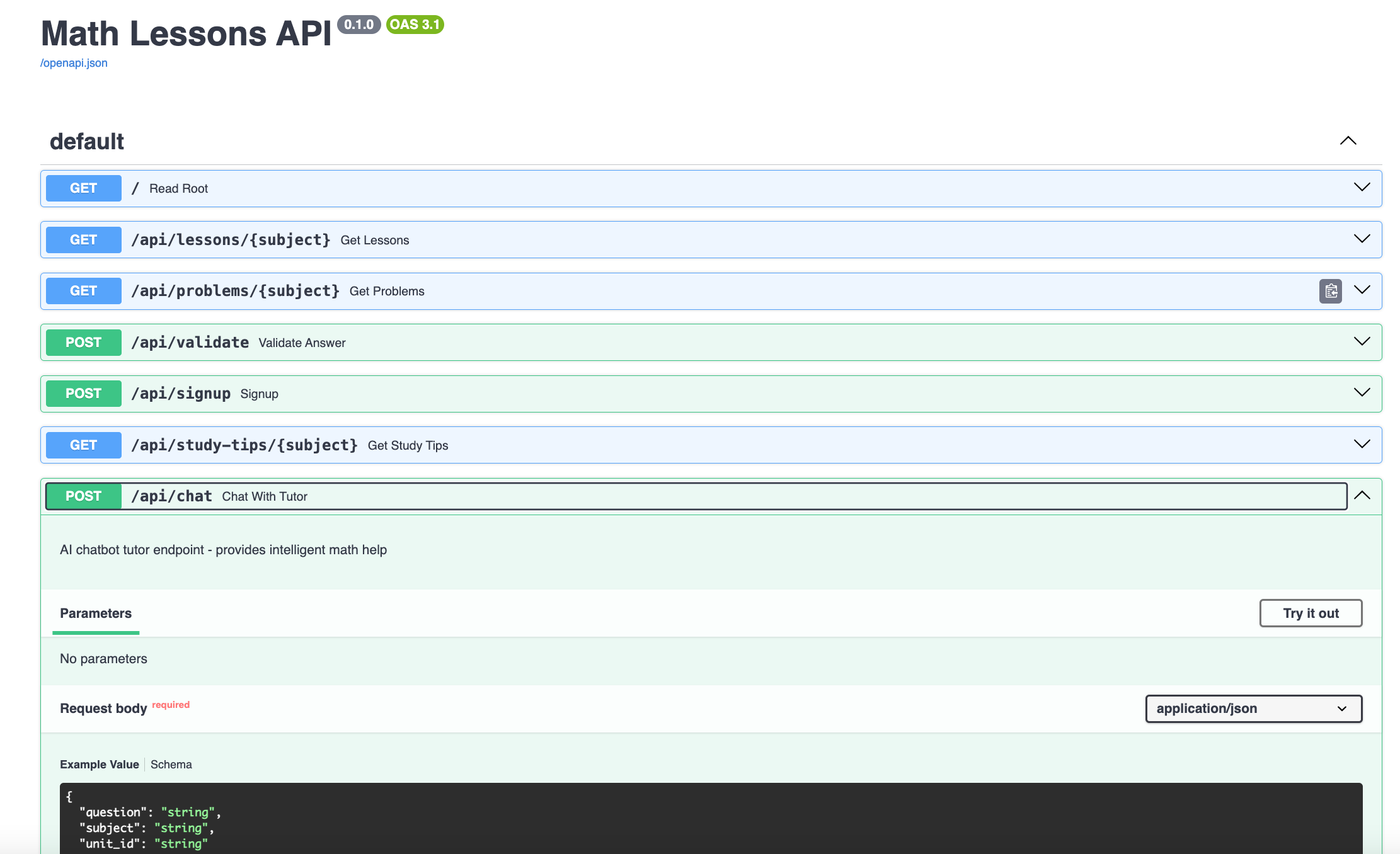1400x854 pixels.
Task: Collapse the default section chevron
Action: (x=1348, y=141)
